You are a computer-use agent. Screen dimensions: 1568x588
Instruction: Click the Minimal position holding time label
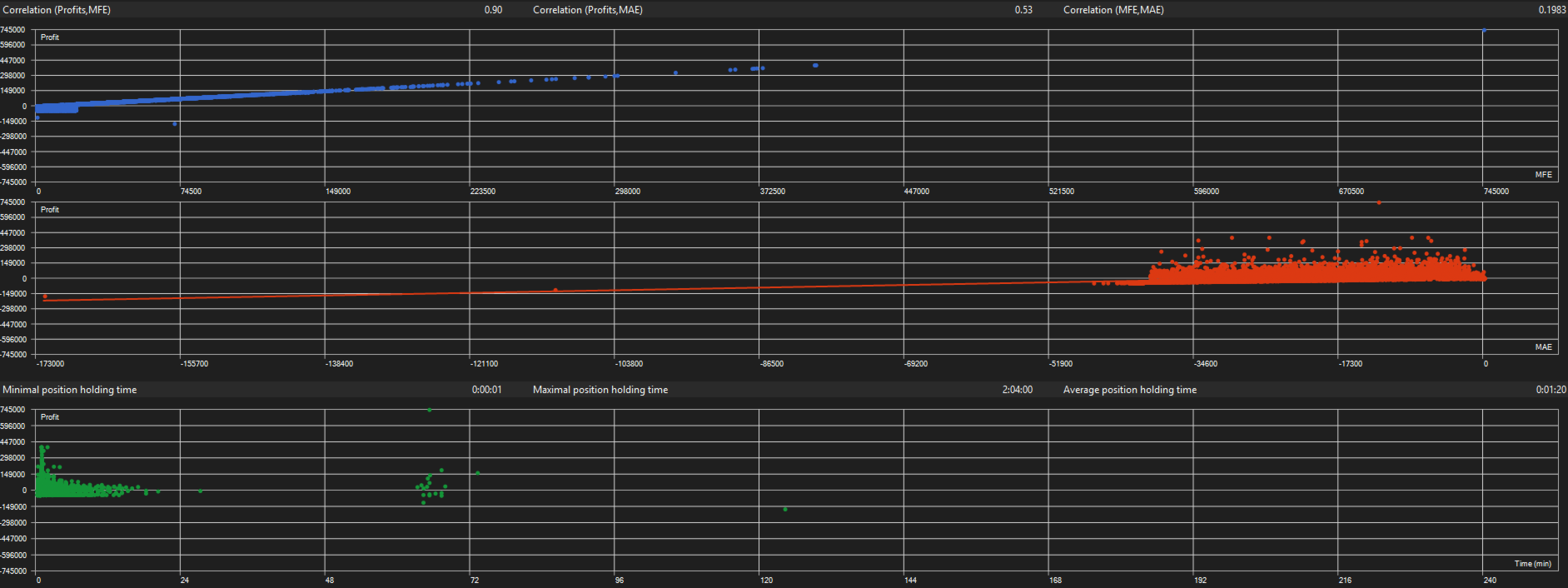70,390
